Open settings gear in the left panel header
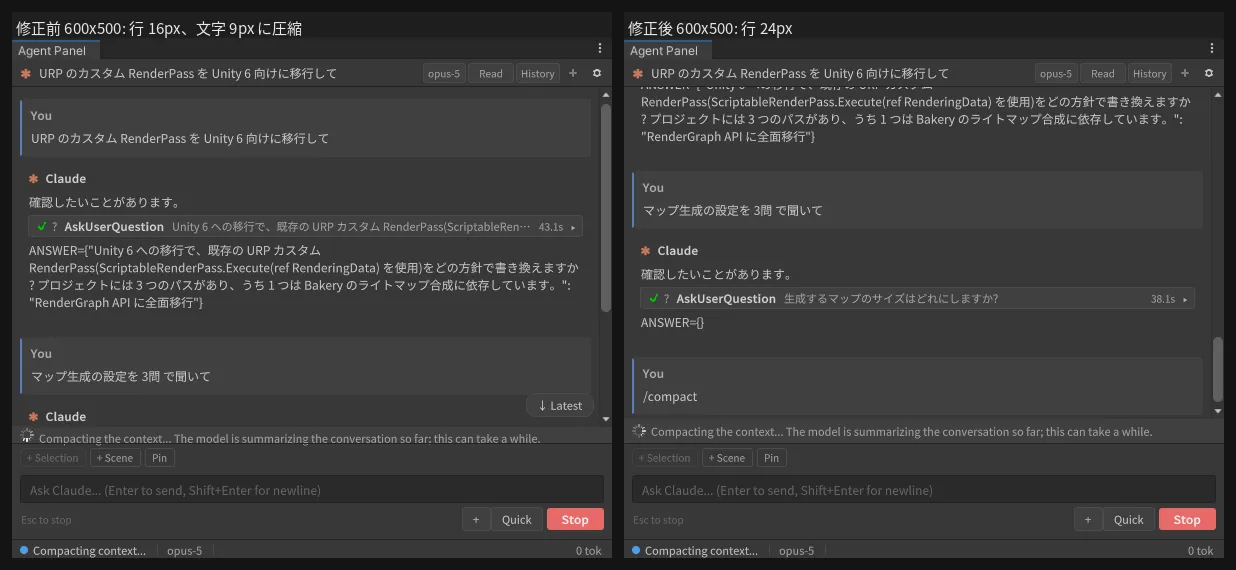This screenshot has height=570, width=1236. [x=597, y=73]
